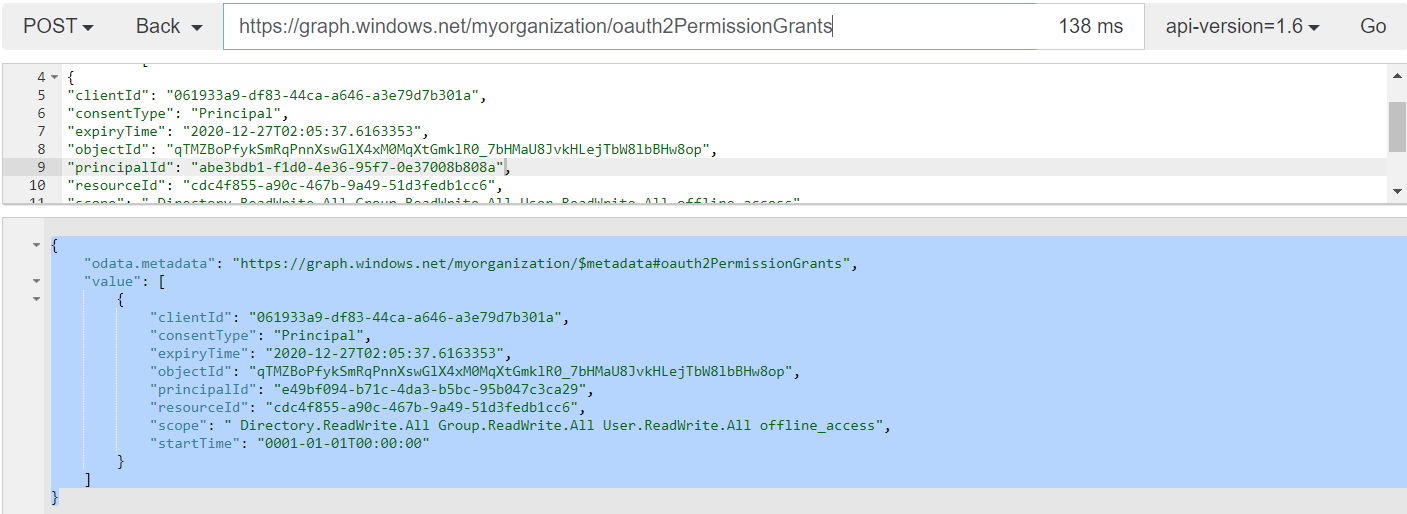This screenshot has width=1407, height=514.
Task: Click request editor scrollbar down arrow
Action: tap(1397, 190)
